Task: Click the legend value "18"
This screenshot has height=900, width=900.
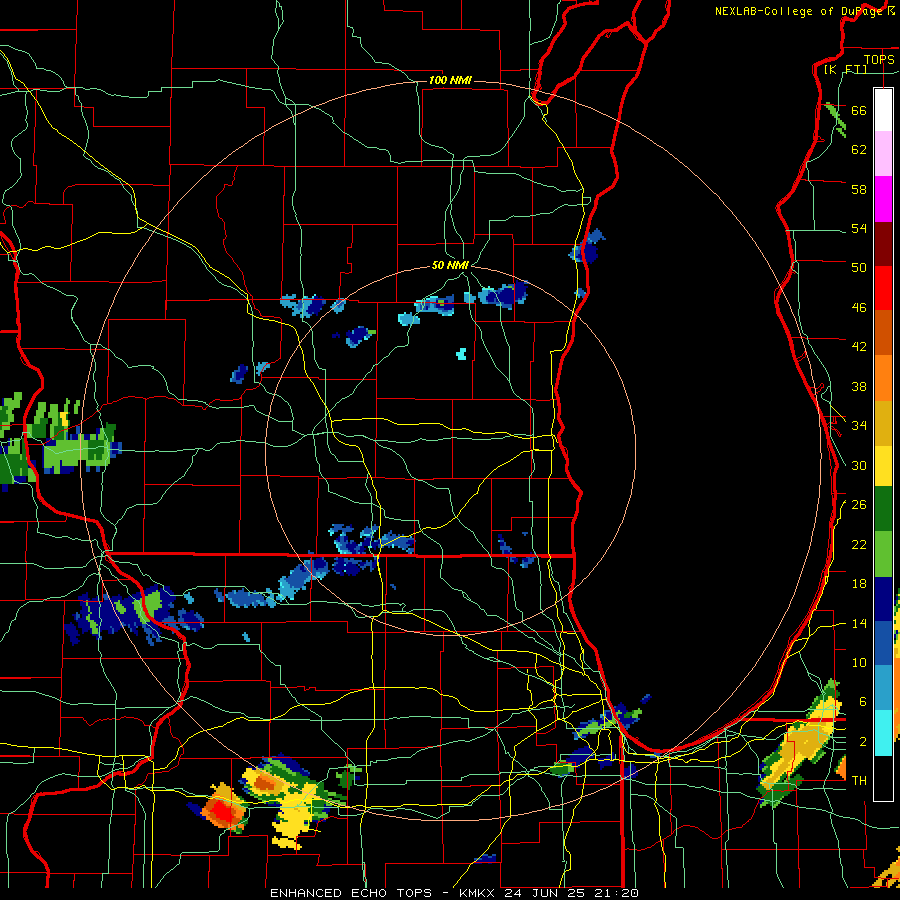Action: coord(859,584)
